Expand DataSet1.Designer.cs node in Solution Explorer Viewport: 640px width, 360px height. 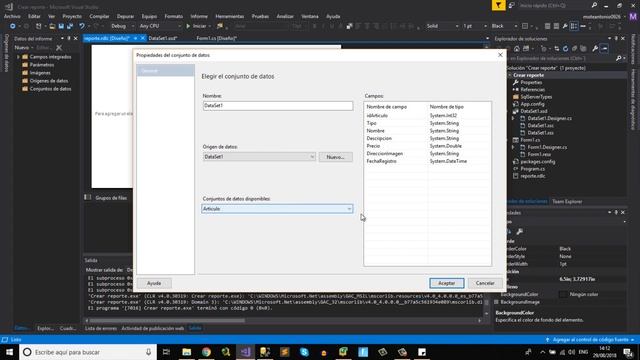513,118
